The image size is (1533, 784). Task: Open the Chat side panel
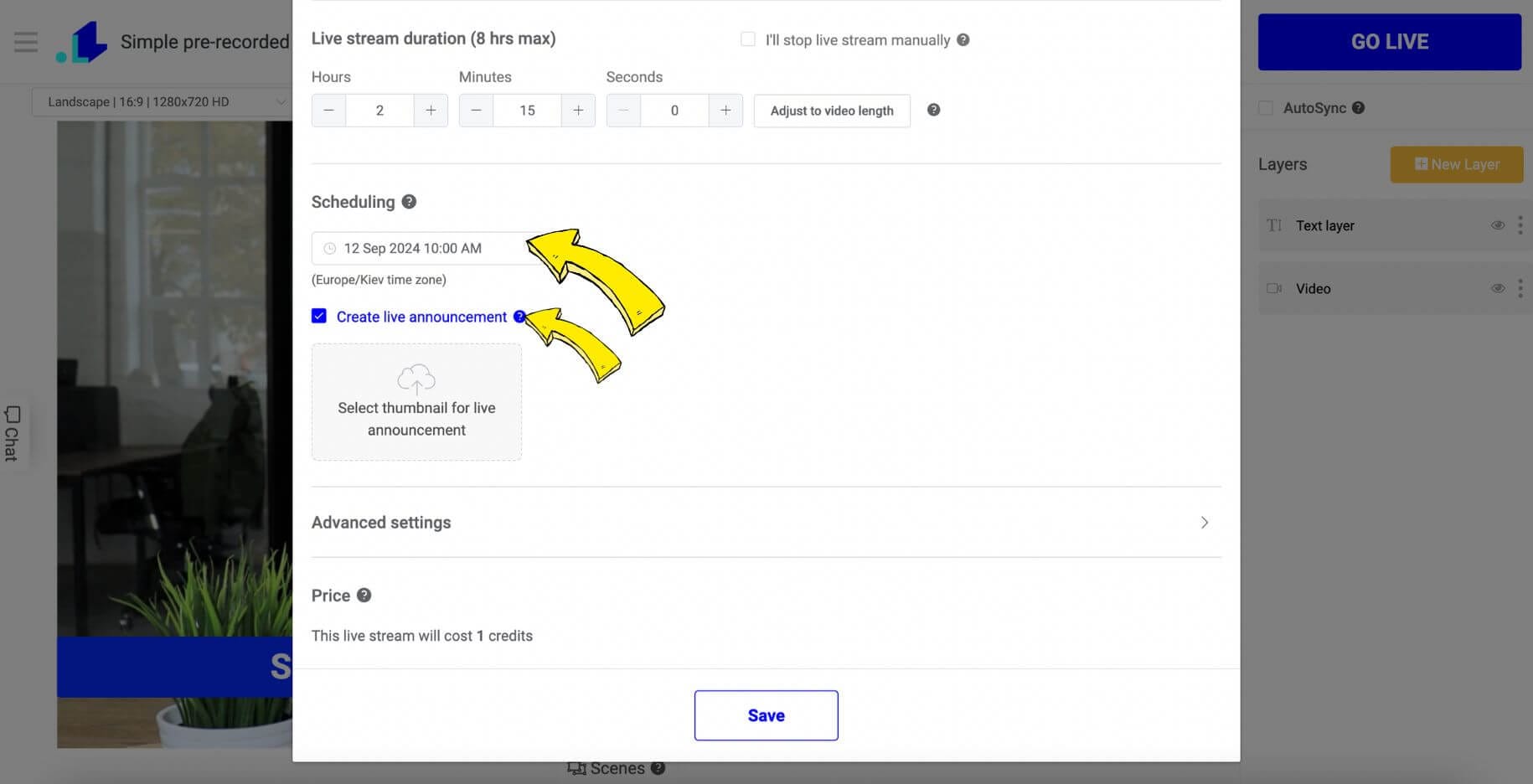(x=12, y=433)
